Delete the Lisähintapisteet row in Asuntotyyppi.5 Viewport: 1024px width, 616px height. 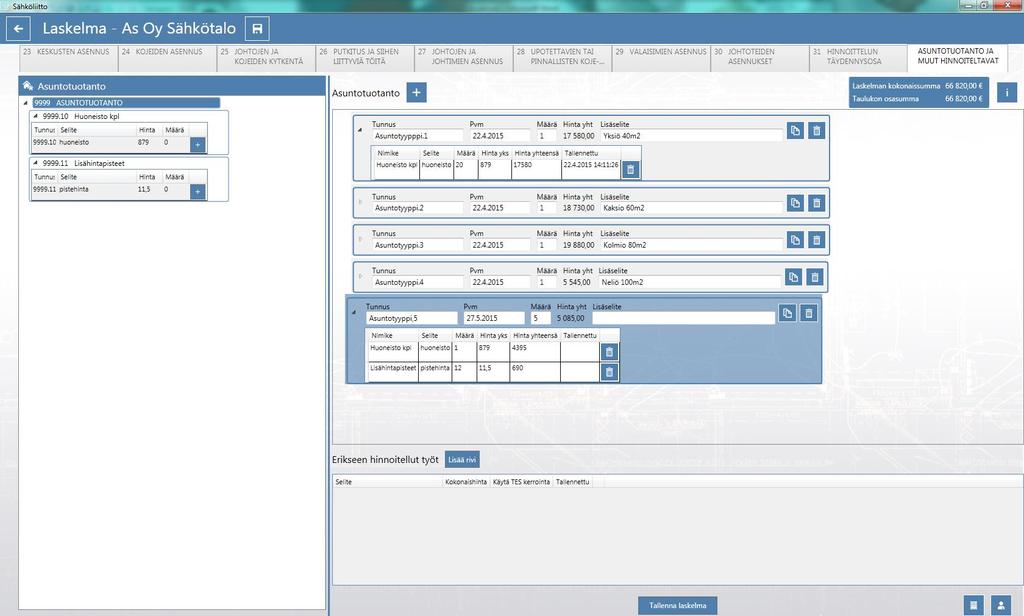click(x=609, y=372)
